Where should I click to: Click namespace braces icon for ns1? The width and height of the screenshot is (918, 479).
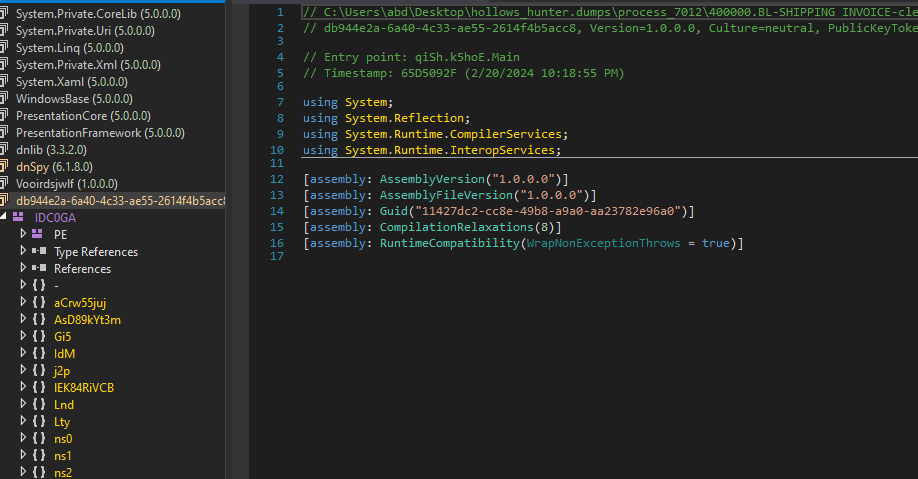click(39, 455)
